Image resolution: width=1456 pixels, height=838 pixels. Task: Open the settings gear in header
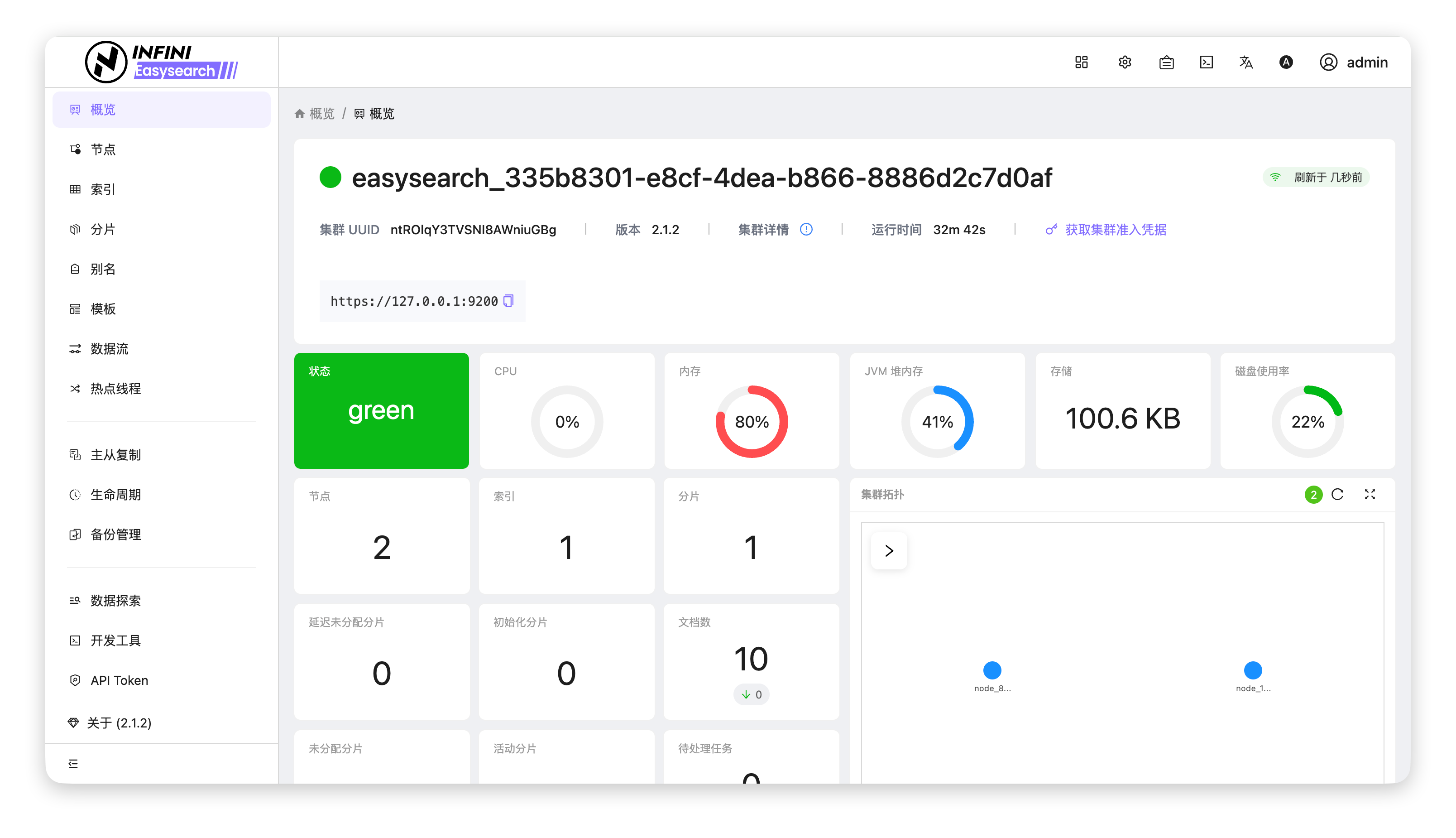point(1125,62)
